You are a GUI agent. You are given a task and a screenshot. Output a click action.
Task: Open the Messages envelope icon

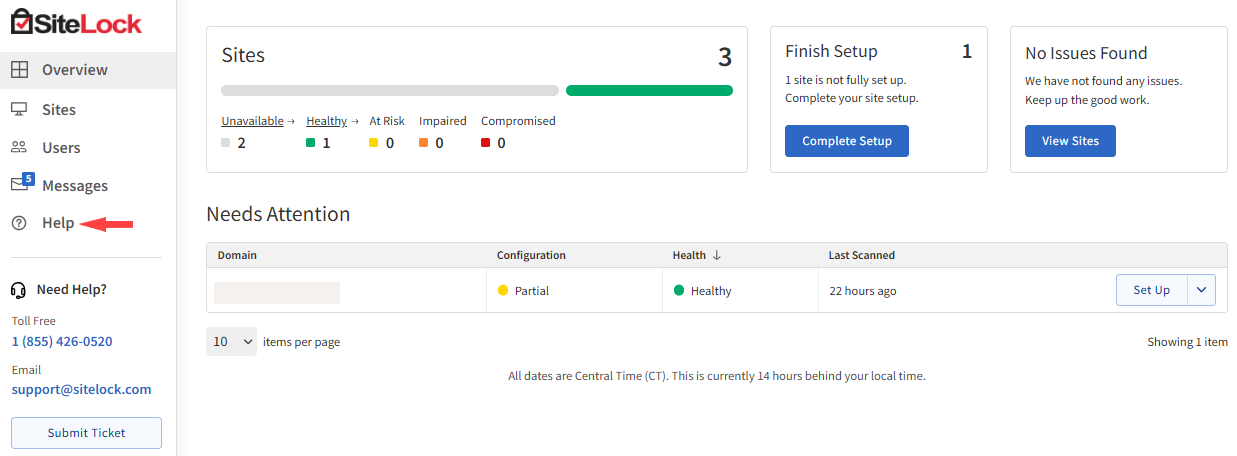[20, 185]
